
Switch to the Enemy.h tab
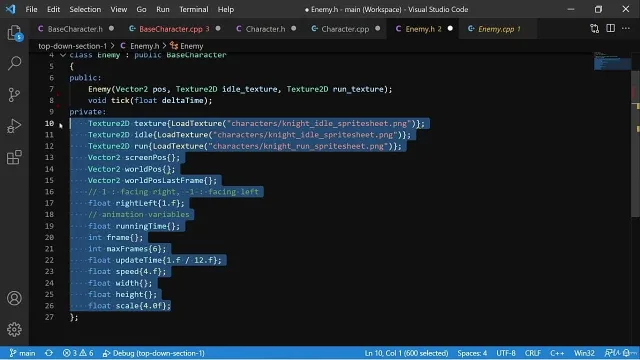(x=423, y=29)
